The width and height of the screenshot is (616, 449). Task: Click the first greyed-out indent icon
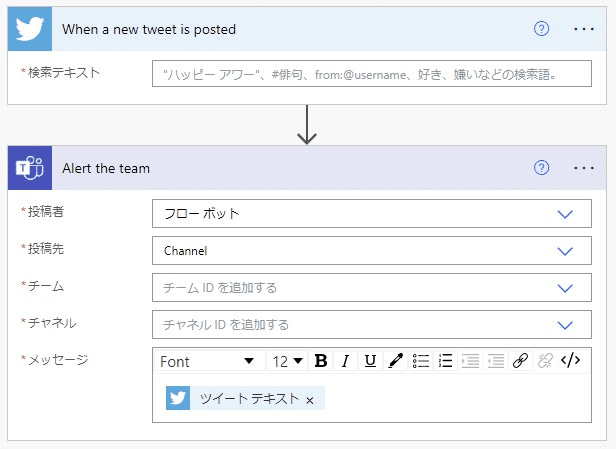[x=470, y=361]
